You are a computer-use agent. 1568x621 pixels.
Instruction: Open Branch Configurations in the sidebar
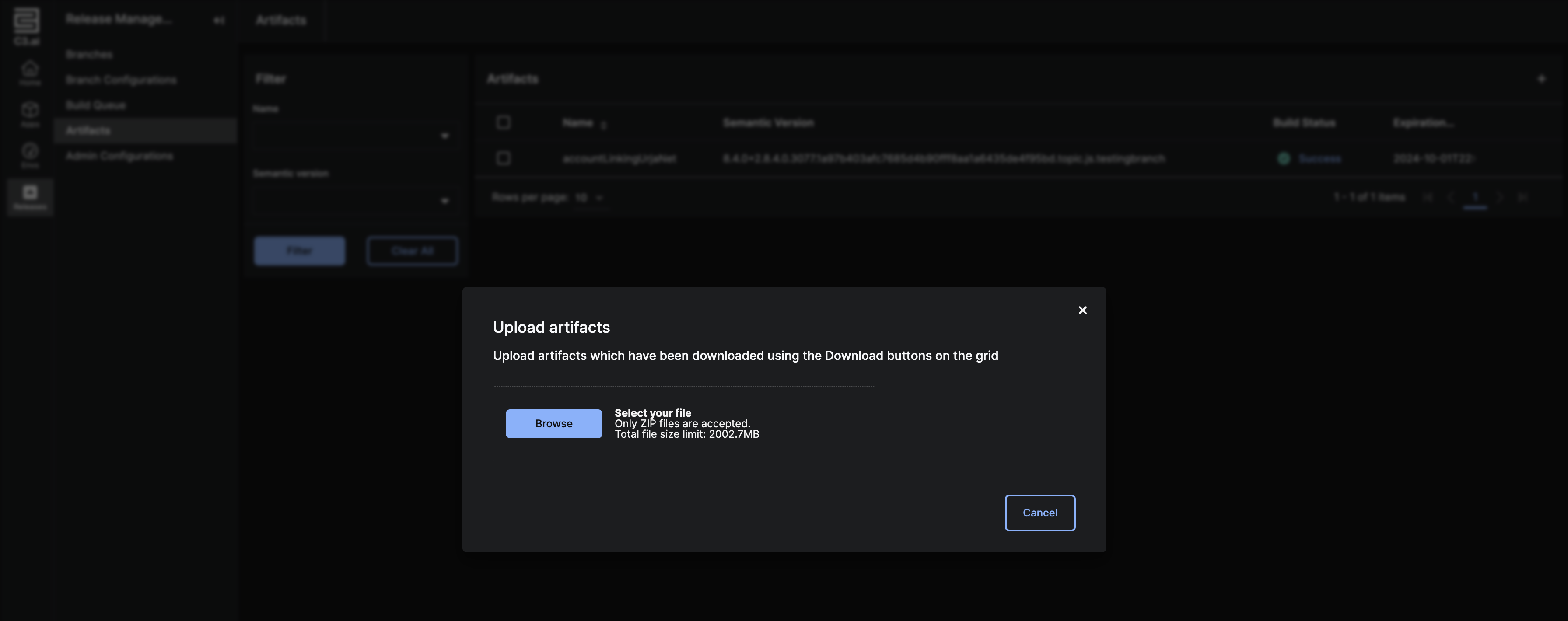(x=121, y=80)
